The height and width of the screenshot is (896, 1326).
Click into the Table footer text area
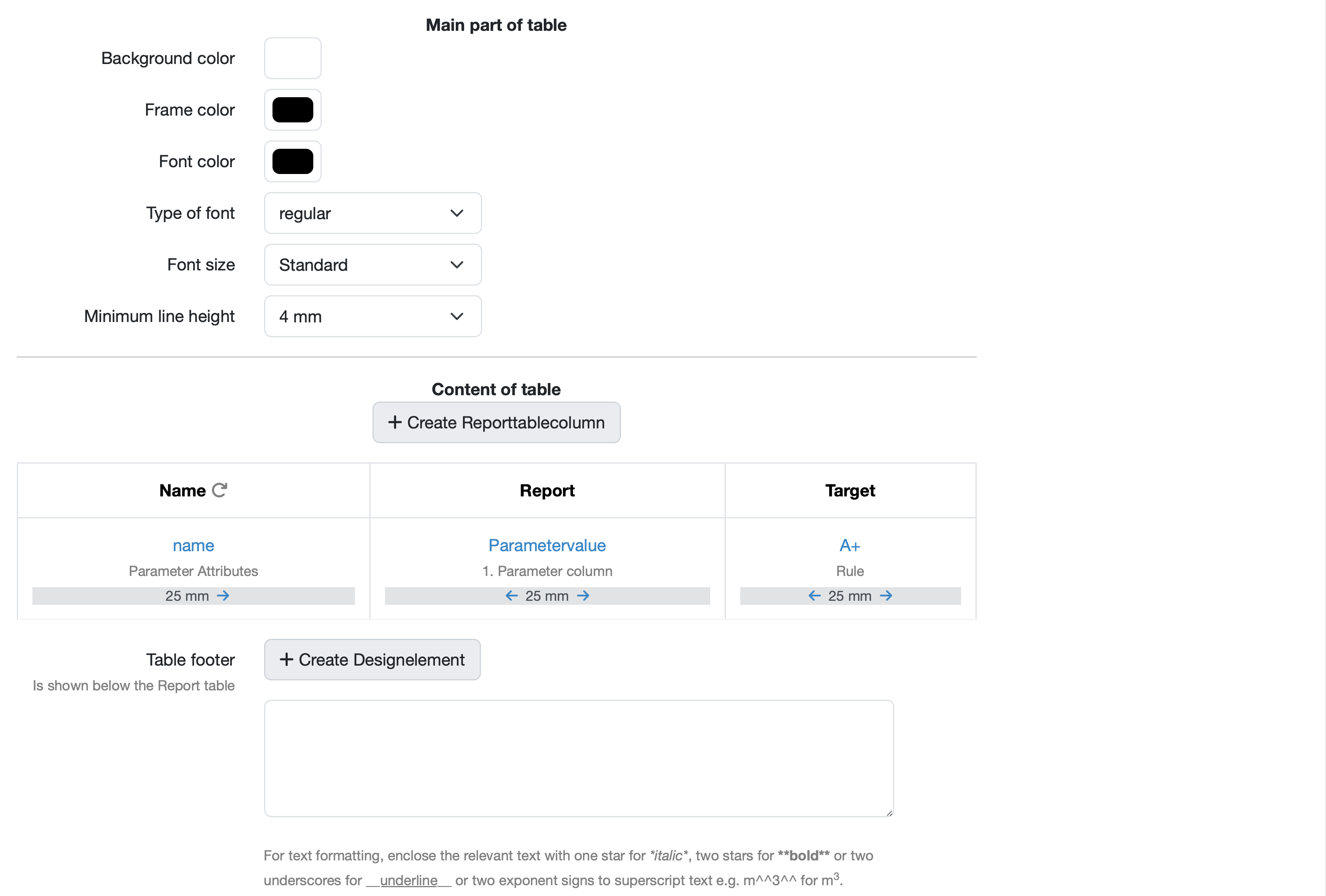coord(579,758)
